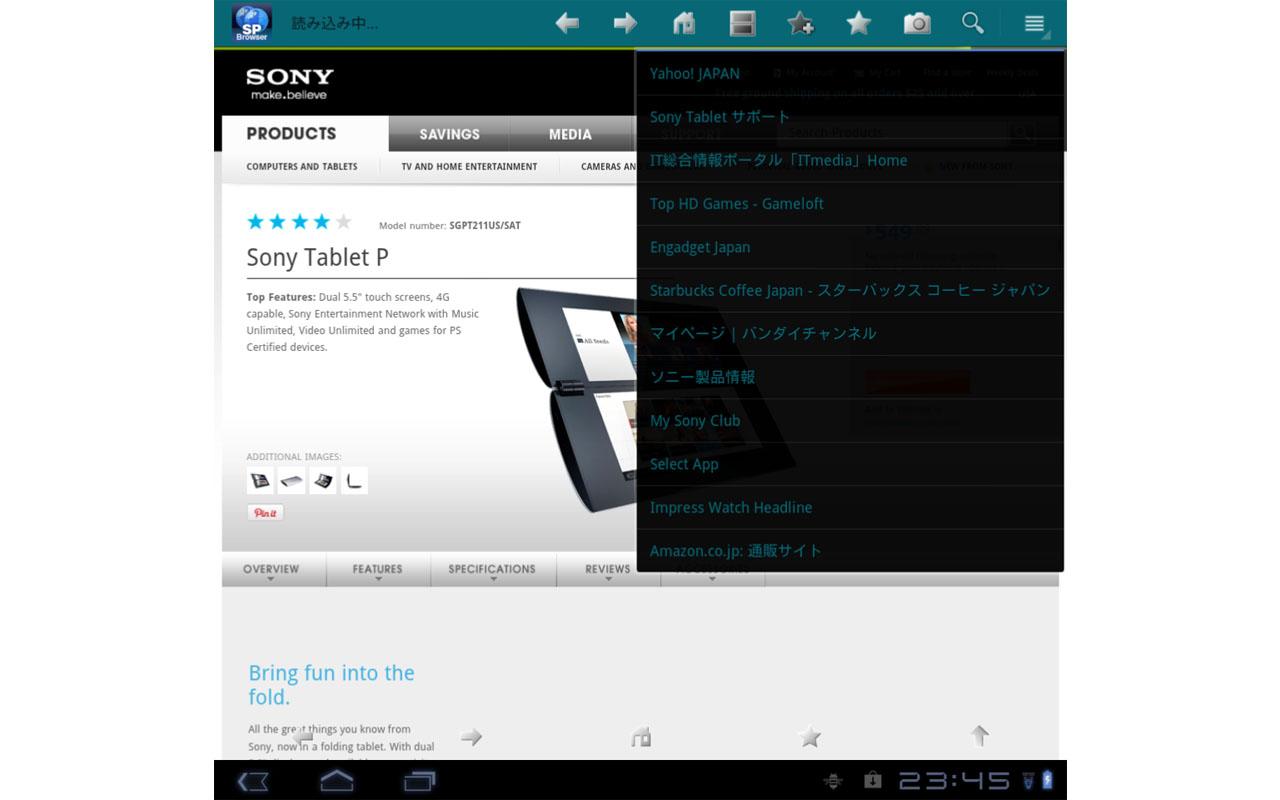
Task: Open the Top HD Games - Gameloft bookmark
Action: [850, 203]
